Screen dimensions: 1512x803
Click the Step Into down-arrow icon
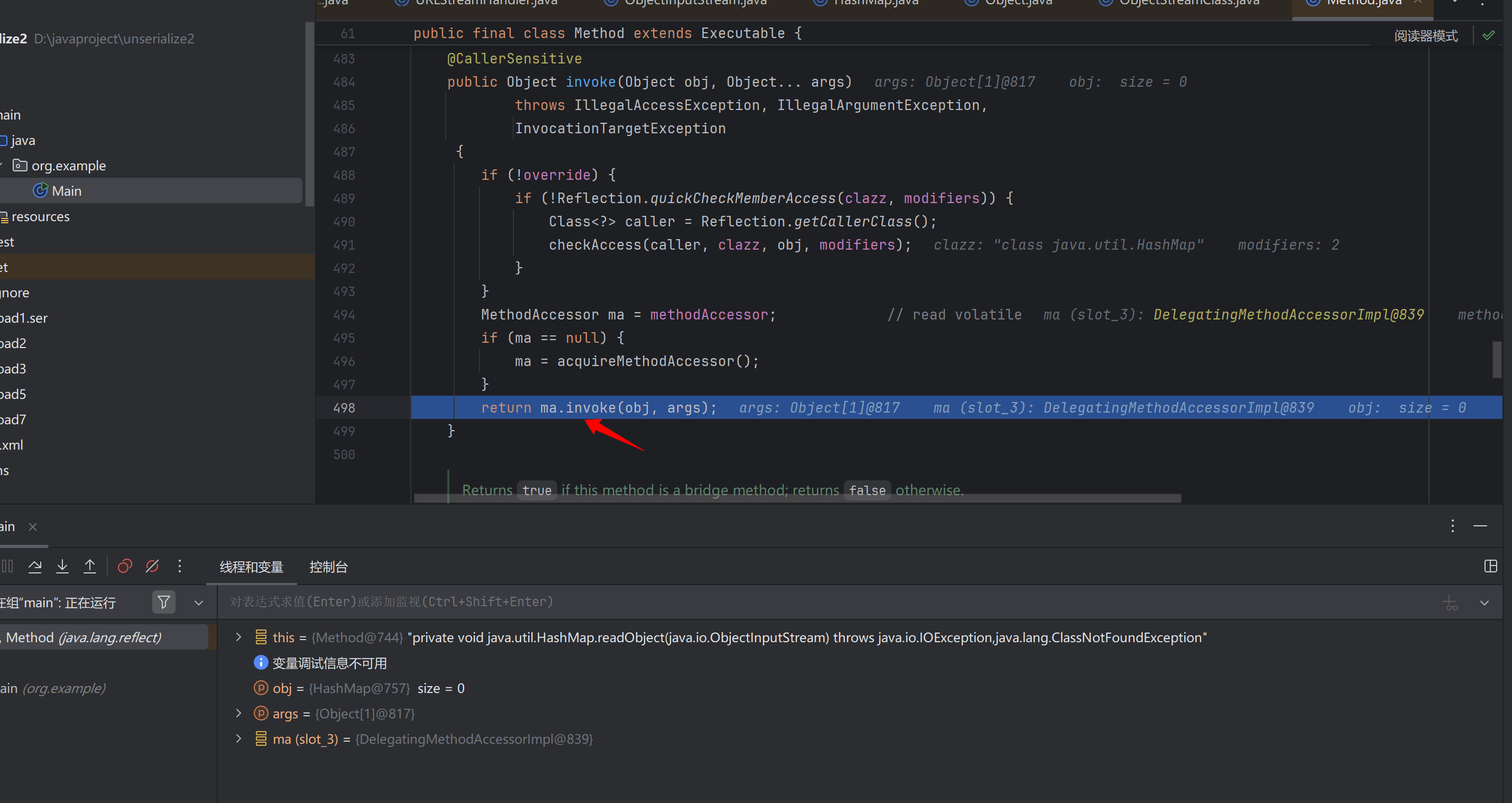pyautogui.click(x=62, y=566)
